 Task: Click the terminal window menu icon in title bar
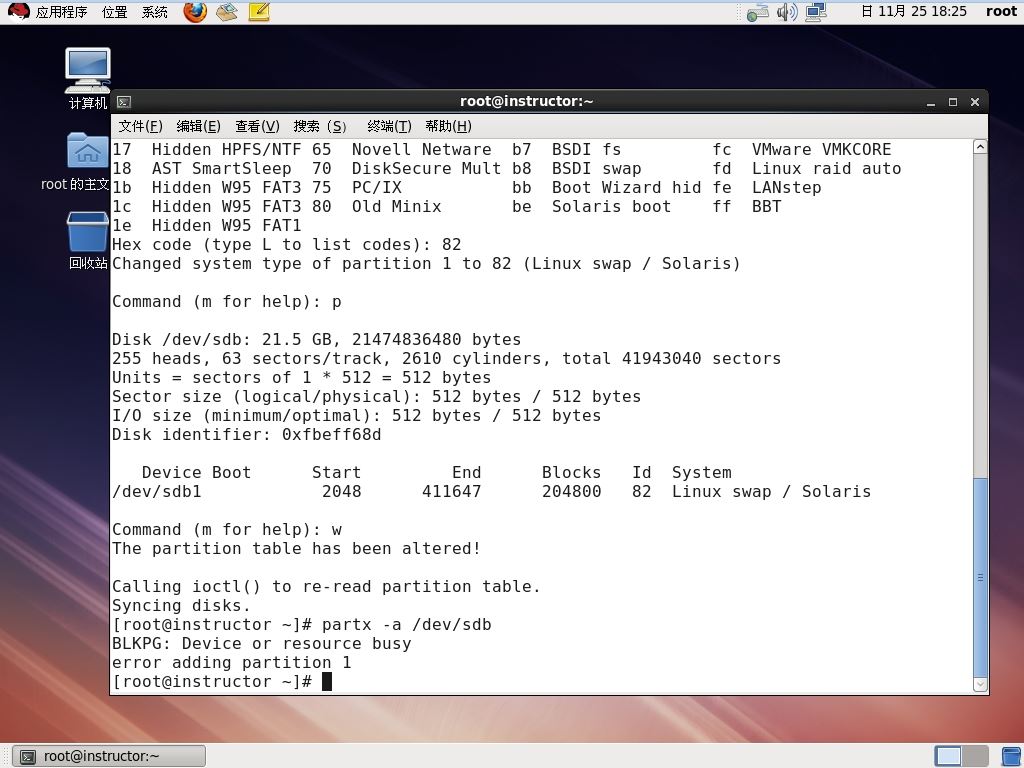123,102
